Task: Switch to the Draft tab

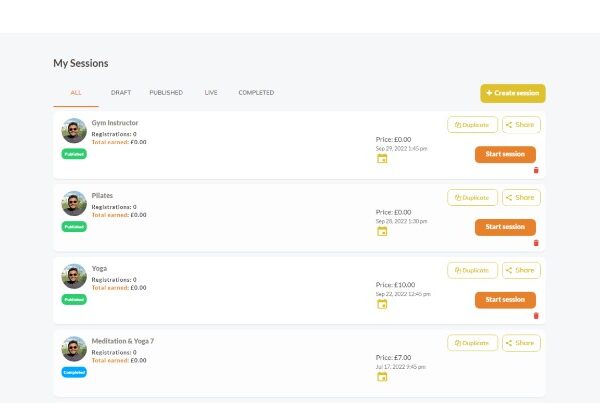Action: (121, 93)
